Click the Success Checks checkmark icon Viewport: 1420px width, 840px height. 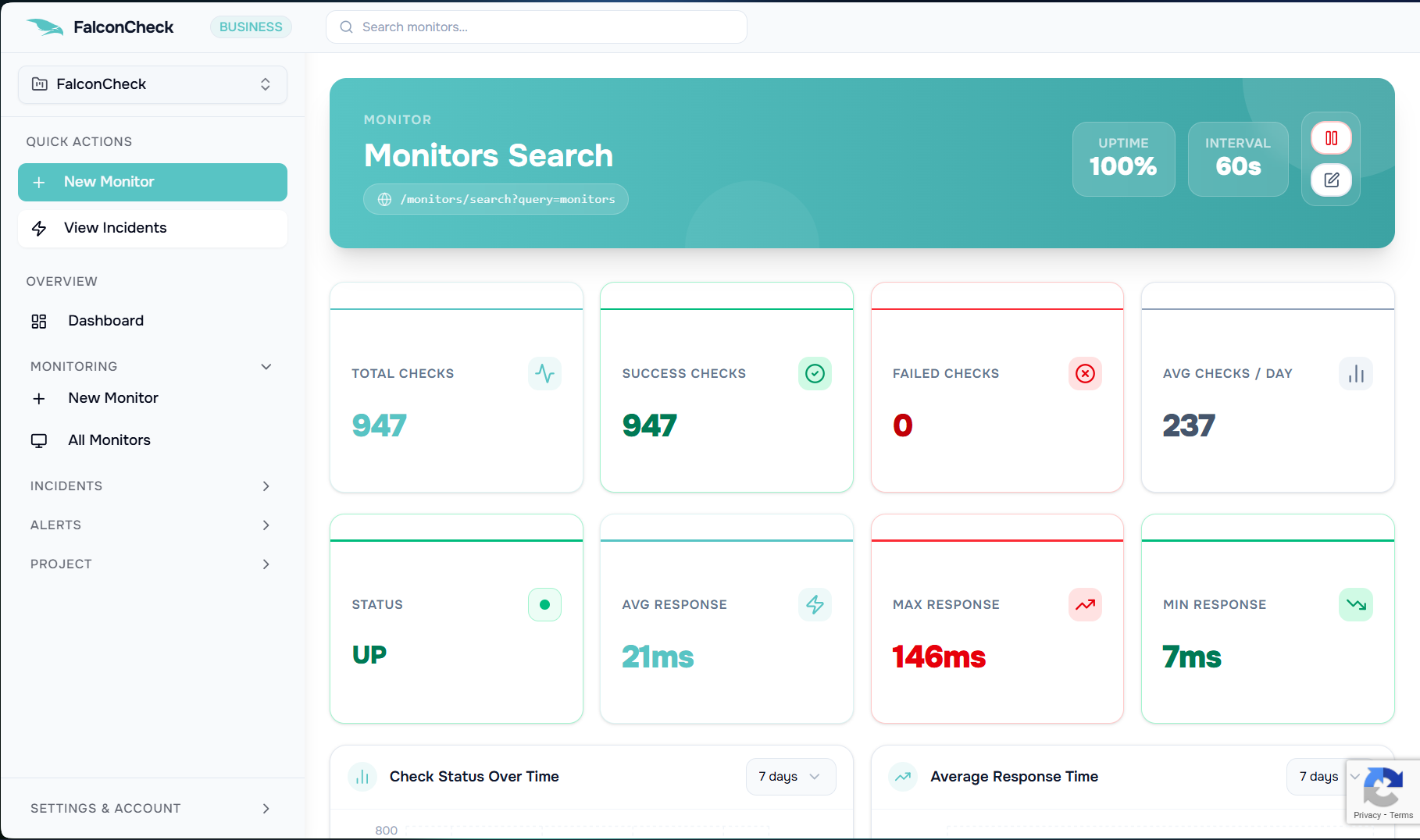click(x=815, y=374)
